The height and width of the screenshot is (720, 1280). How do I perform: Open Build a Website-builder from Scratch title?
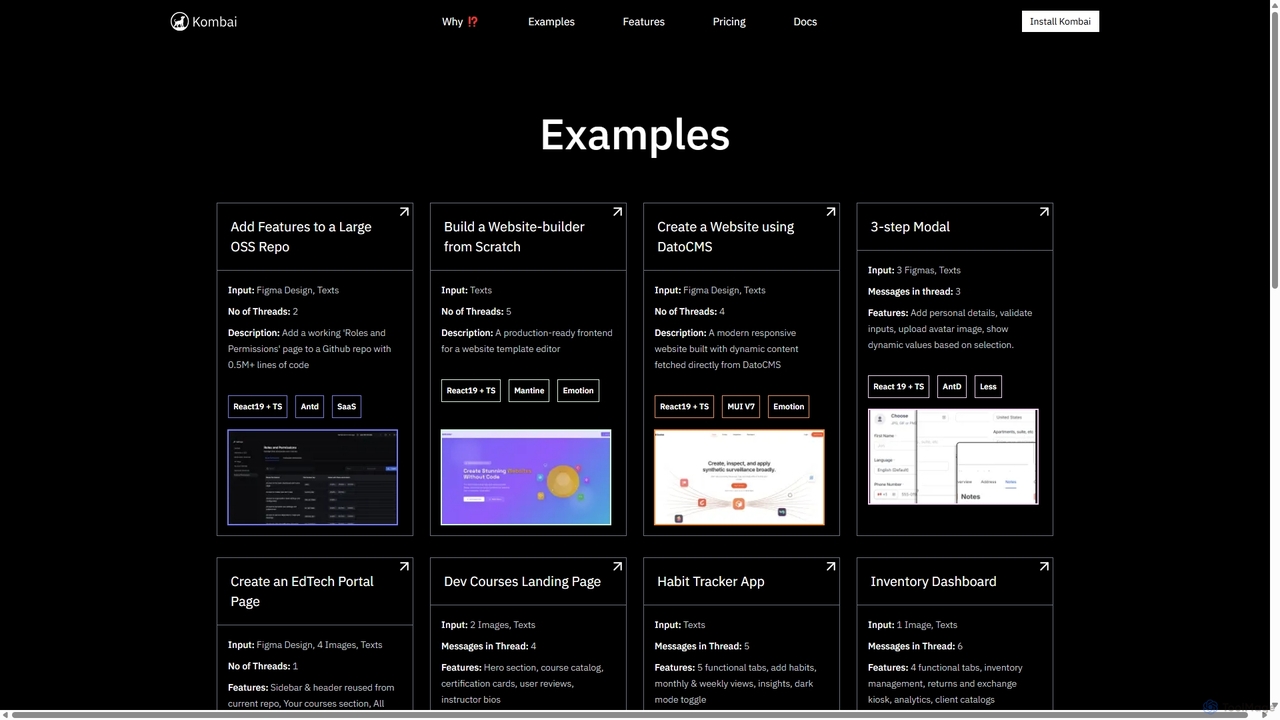[x=514, y=237]
